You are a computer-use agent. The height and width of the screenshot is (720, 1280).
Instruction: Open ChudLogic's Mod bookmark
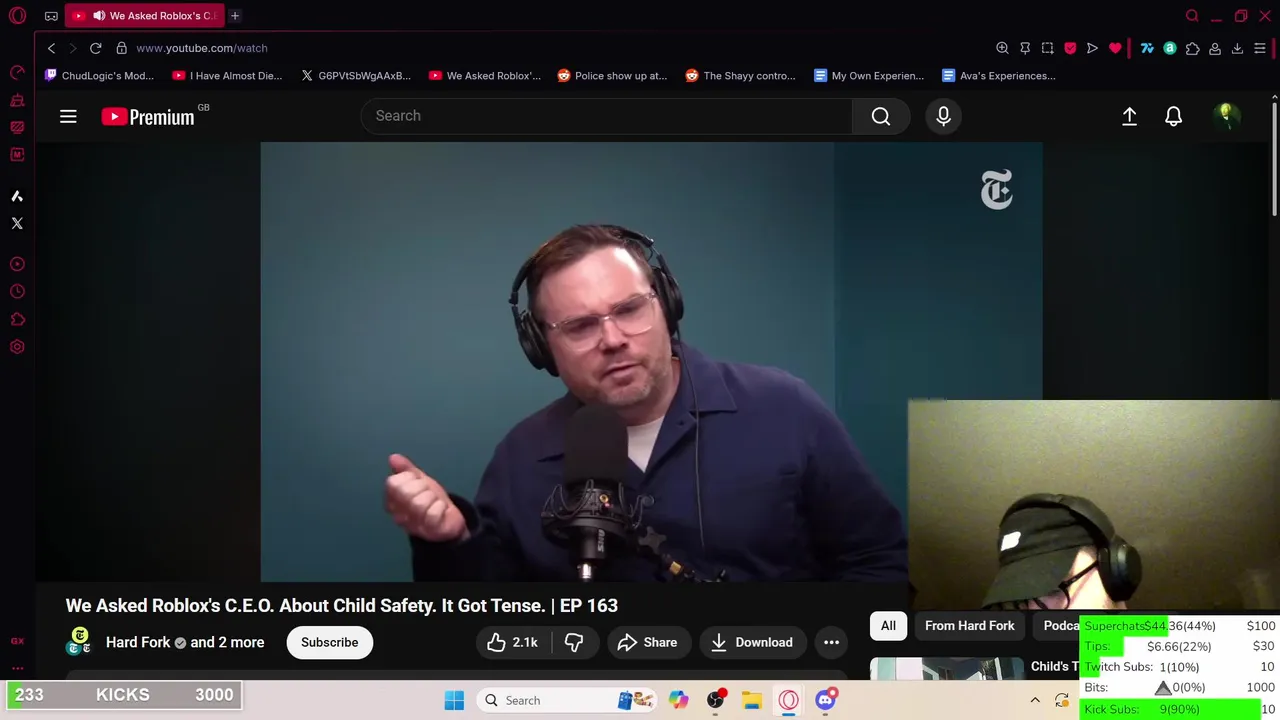(100, 76)
